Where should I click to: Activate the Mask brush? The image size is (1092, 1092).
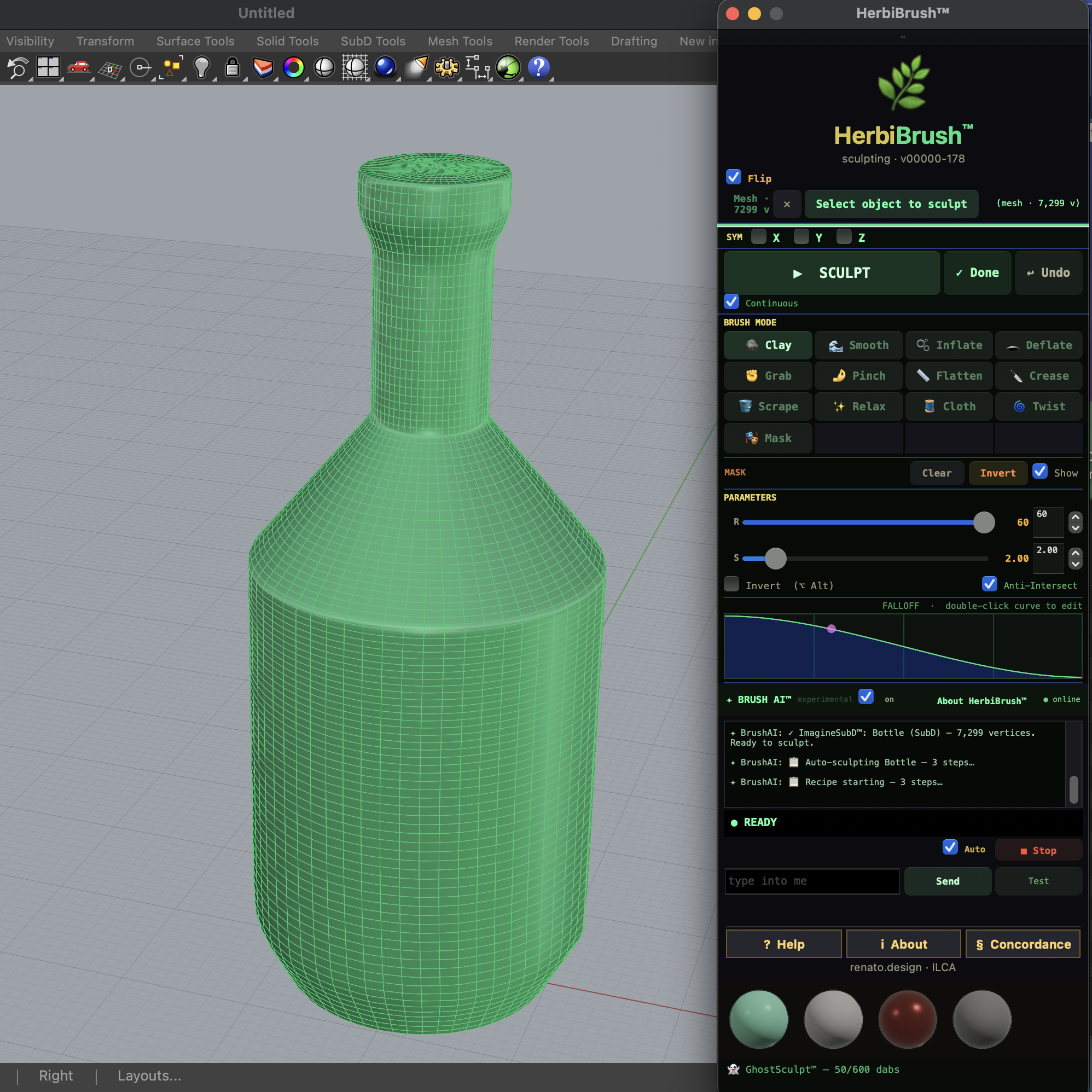point(768,438)
